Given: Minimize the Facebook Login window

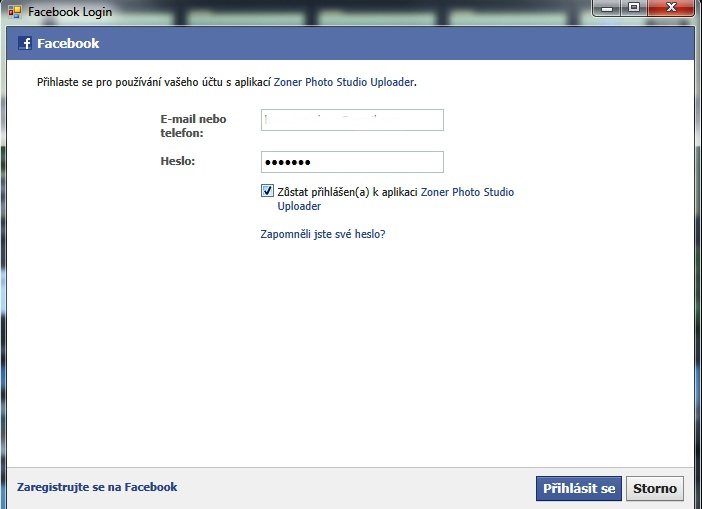Looking at the screenshot, I should click(607, 8).
